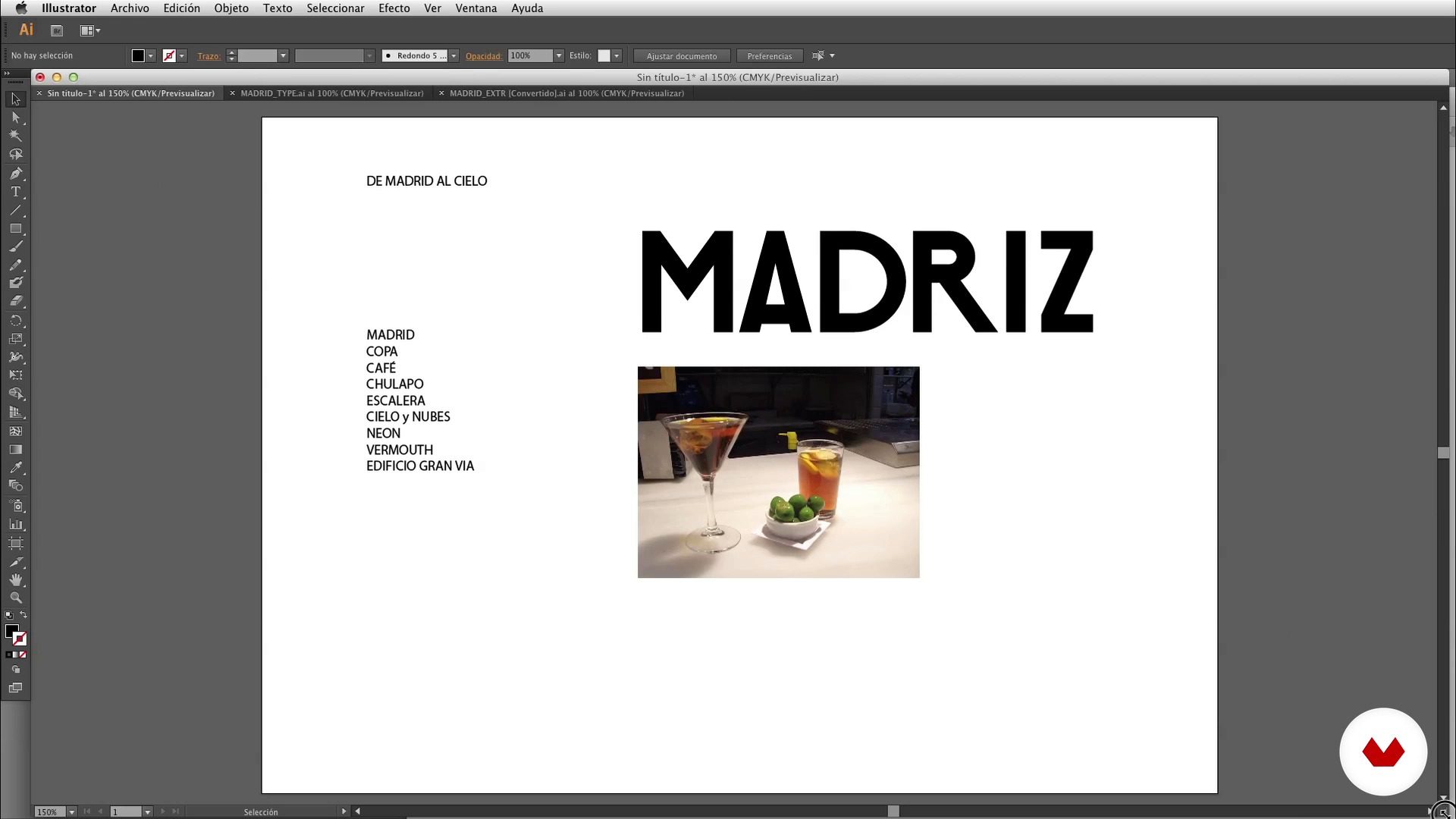Open Redondo 5 brush definition dropdown
Screen dimensions: 1456x819
tap(453, 56)
